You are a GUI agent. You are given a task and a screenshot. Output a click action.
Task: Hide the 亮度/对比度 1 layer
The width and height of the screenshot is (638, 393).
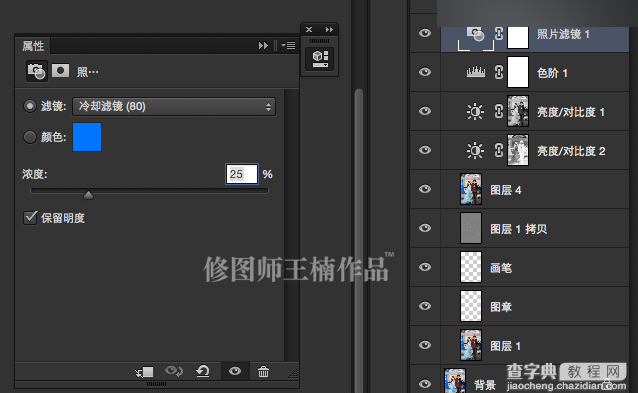click(425, 111)
